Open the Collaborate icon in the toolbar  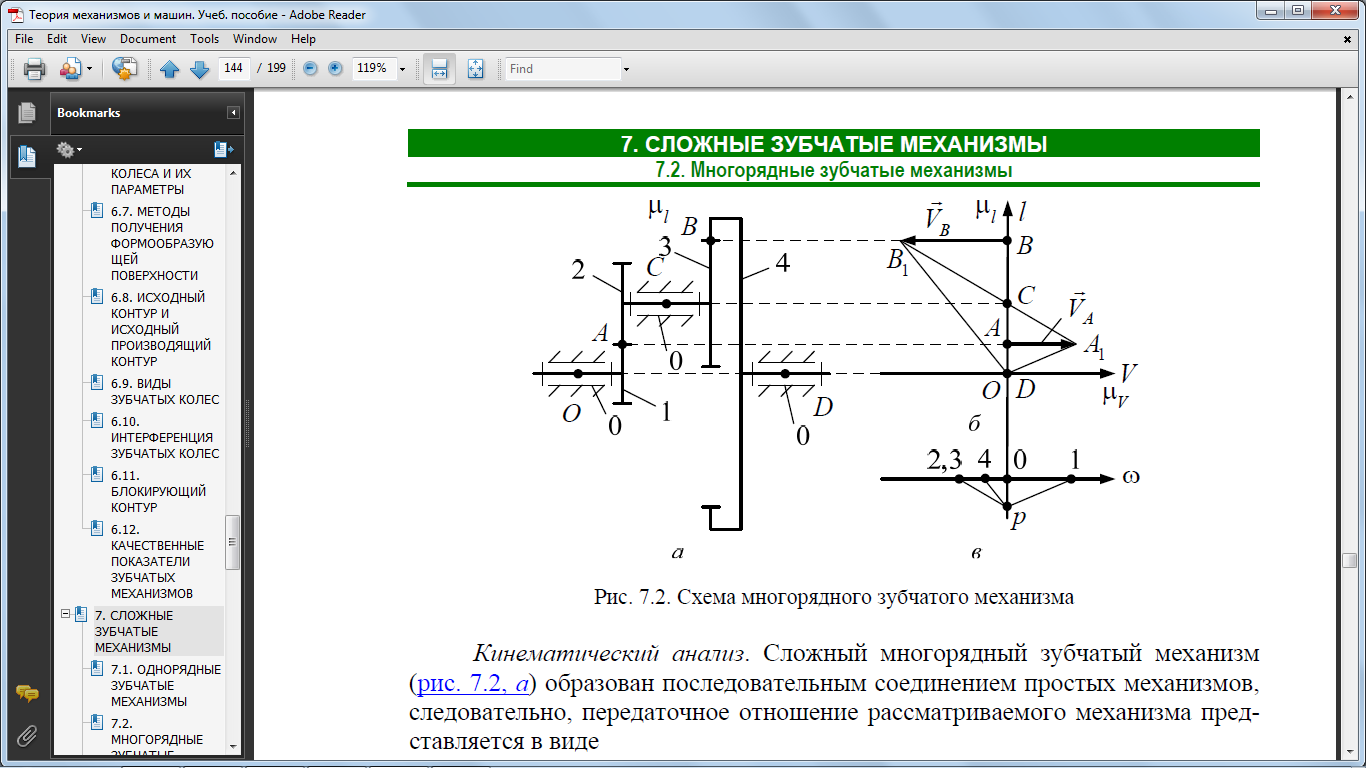click(70, 69)
